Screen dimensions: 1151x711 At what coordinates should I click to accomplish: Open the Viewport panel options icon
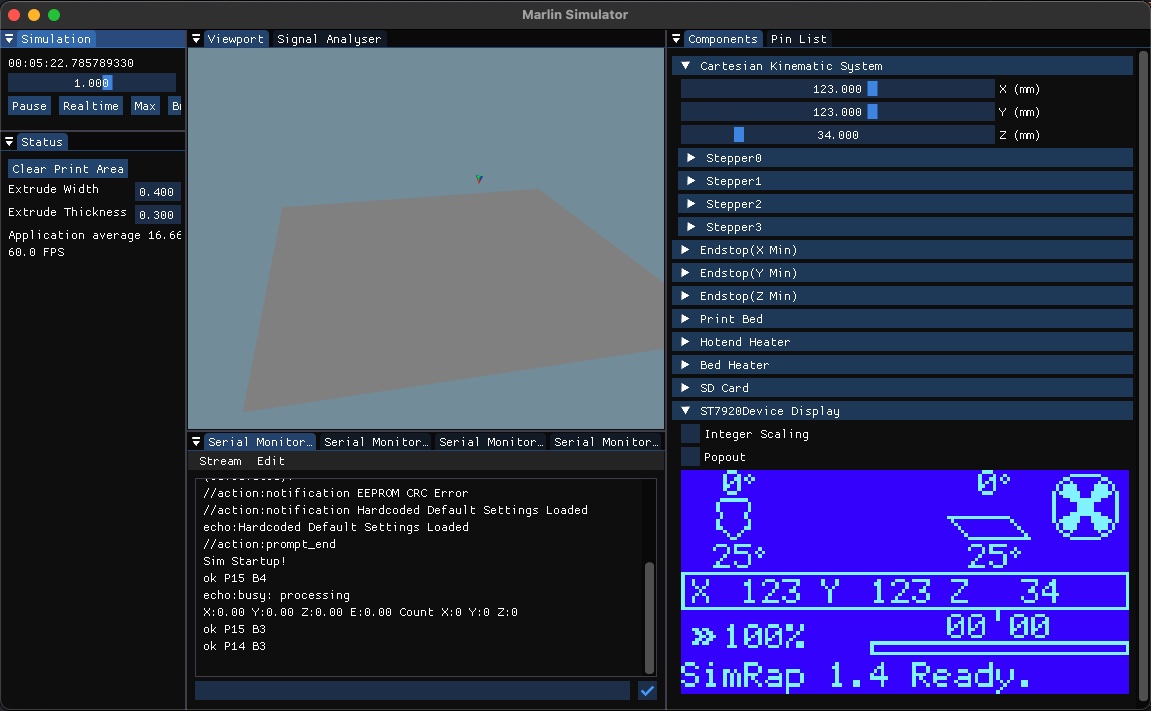(196, 38)
